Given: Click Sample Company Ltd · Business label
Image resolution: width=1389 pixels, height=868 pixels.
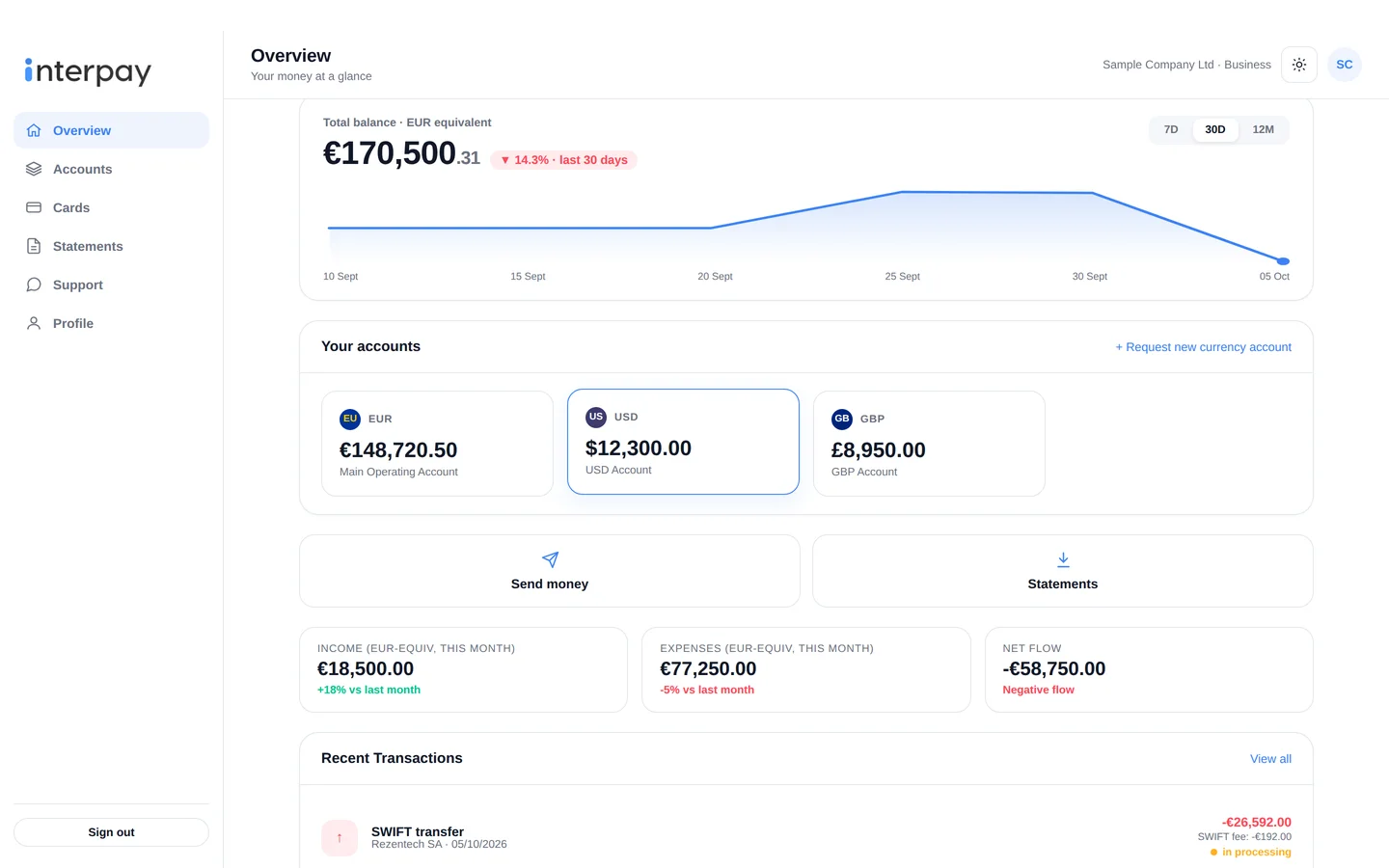Looking at the screenshot, I should [1186, 65].
